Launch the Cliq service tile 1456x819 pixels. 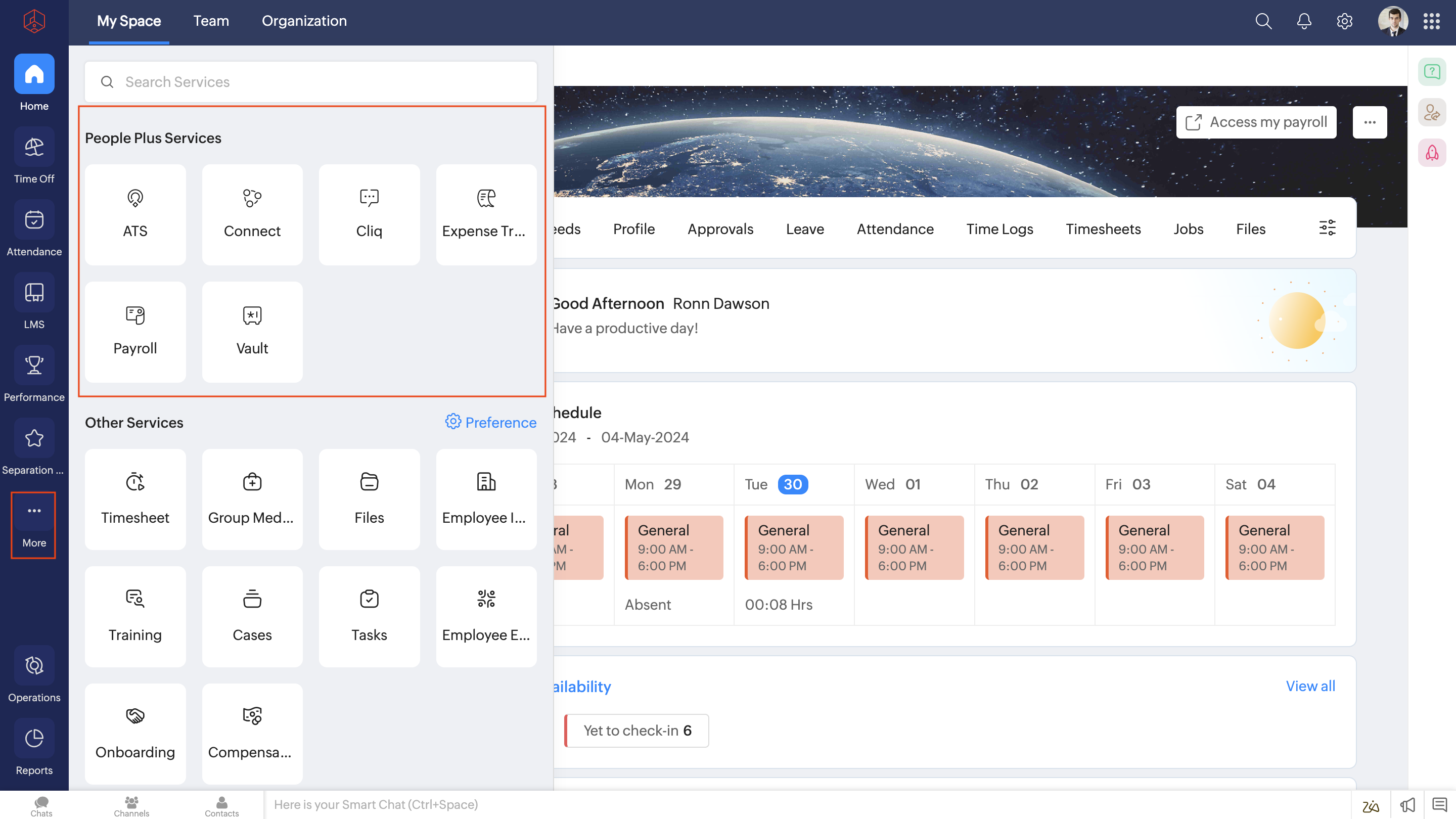tap(369, 214)
